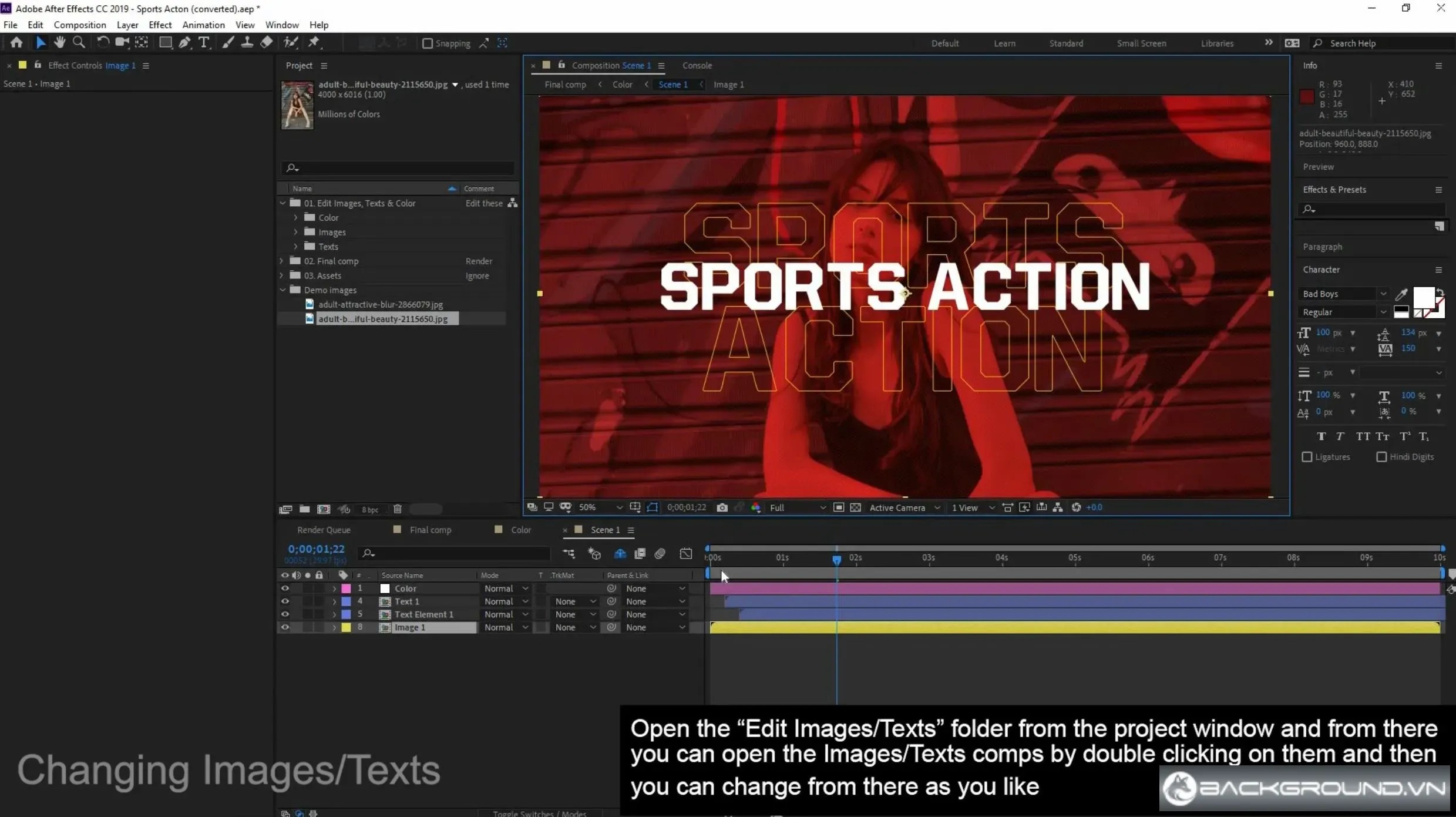Select the Rotation tool
The height and width of the screenshot is (817, 1456).
click(x=103, y=42)
